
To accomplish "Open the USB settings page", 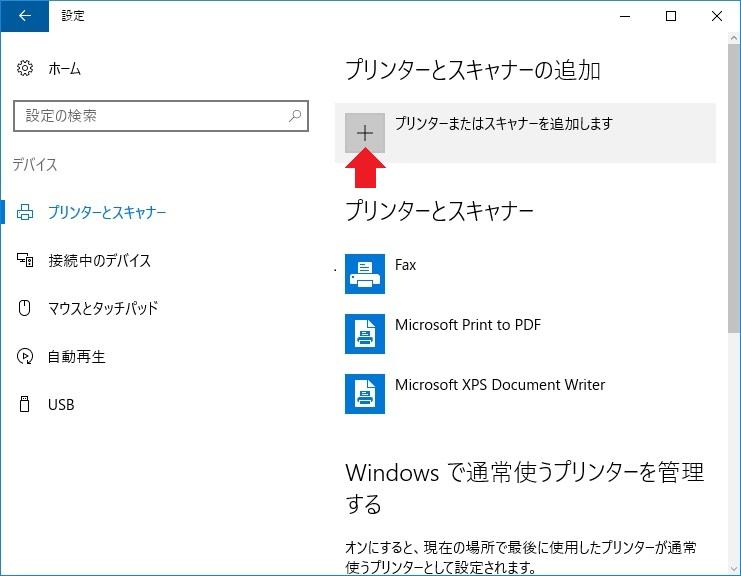I will (60, 405).
